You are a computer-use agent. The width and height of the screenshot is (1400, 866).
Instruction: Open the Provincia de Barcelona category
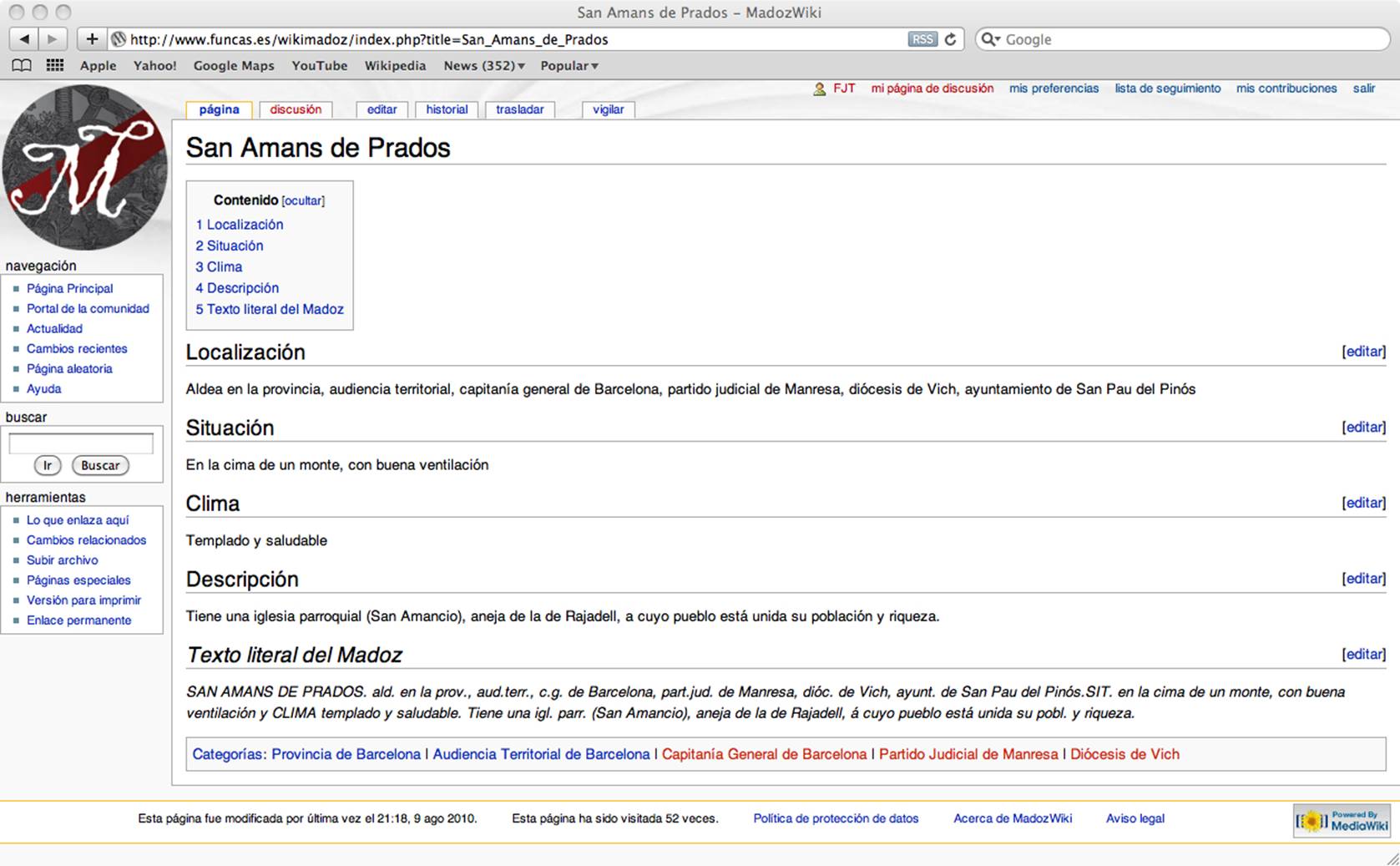coord(346,754)
